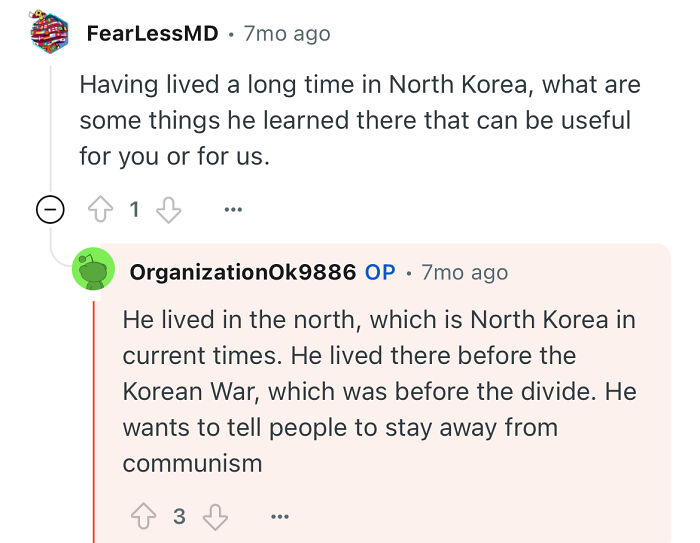Click OrganizationOk9886's green Snoo avatar
The image size is (700, 543).
point(93,269)
